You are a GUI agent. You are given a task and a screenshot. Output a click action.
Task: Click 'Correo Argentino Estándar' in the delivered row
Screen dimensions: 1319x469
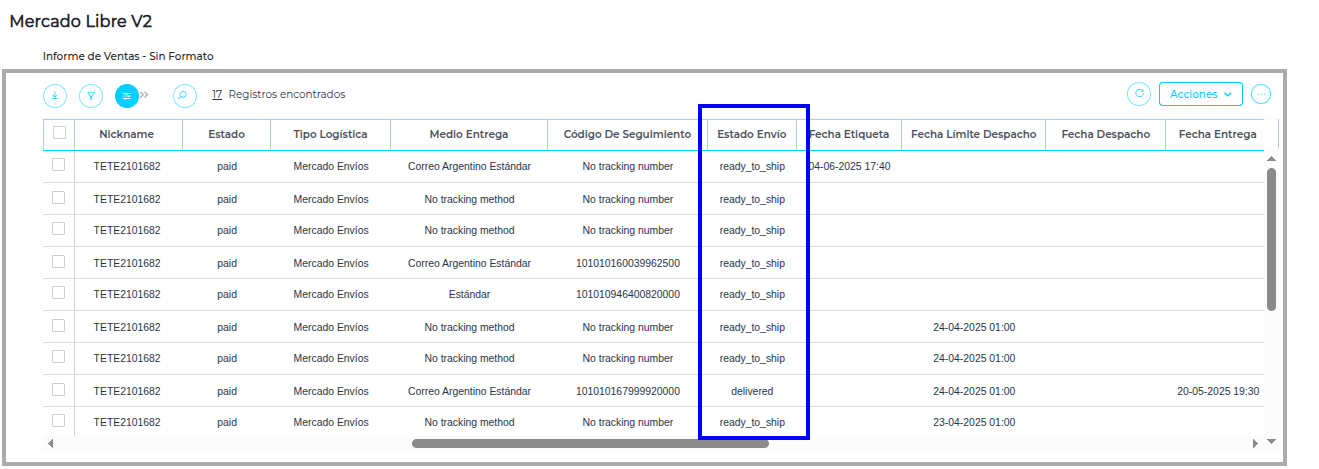click(469, 391)
